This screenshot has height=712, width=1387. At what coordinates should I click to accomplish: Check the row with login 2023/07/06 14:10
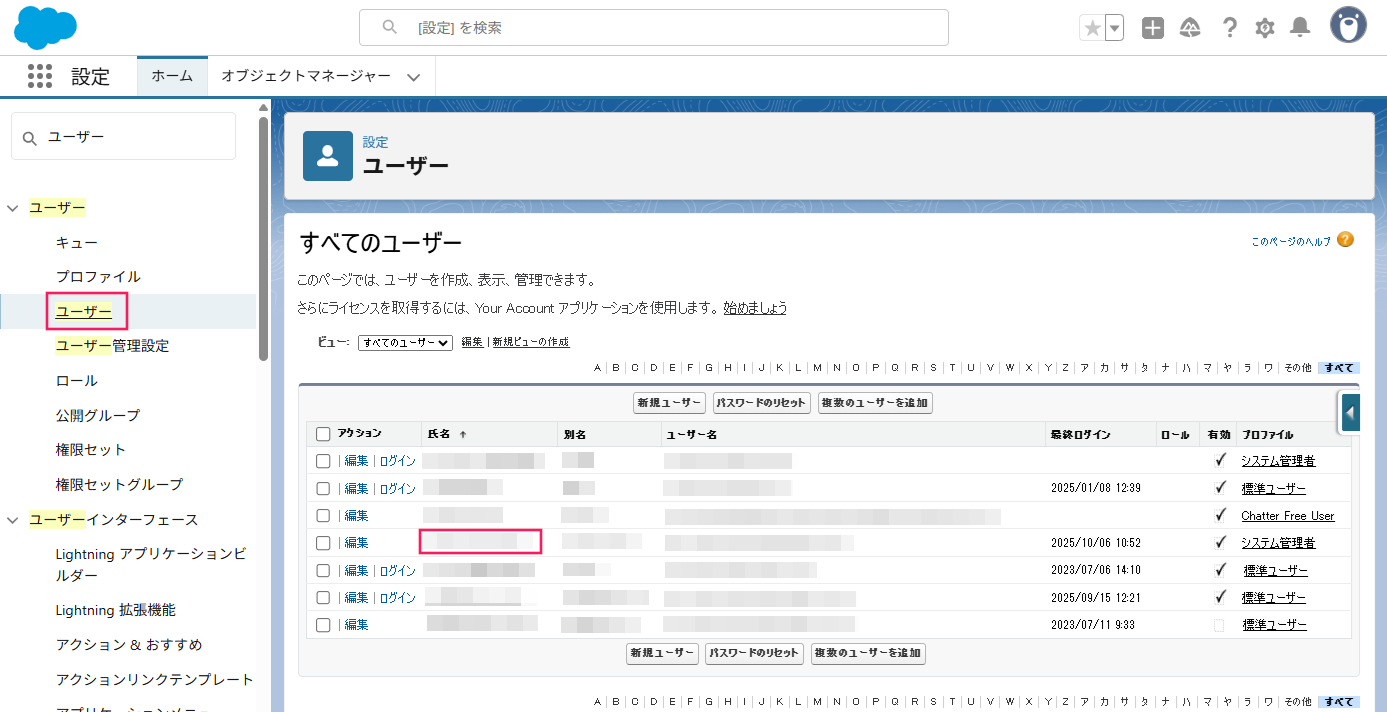(323, 570)
